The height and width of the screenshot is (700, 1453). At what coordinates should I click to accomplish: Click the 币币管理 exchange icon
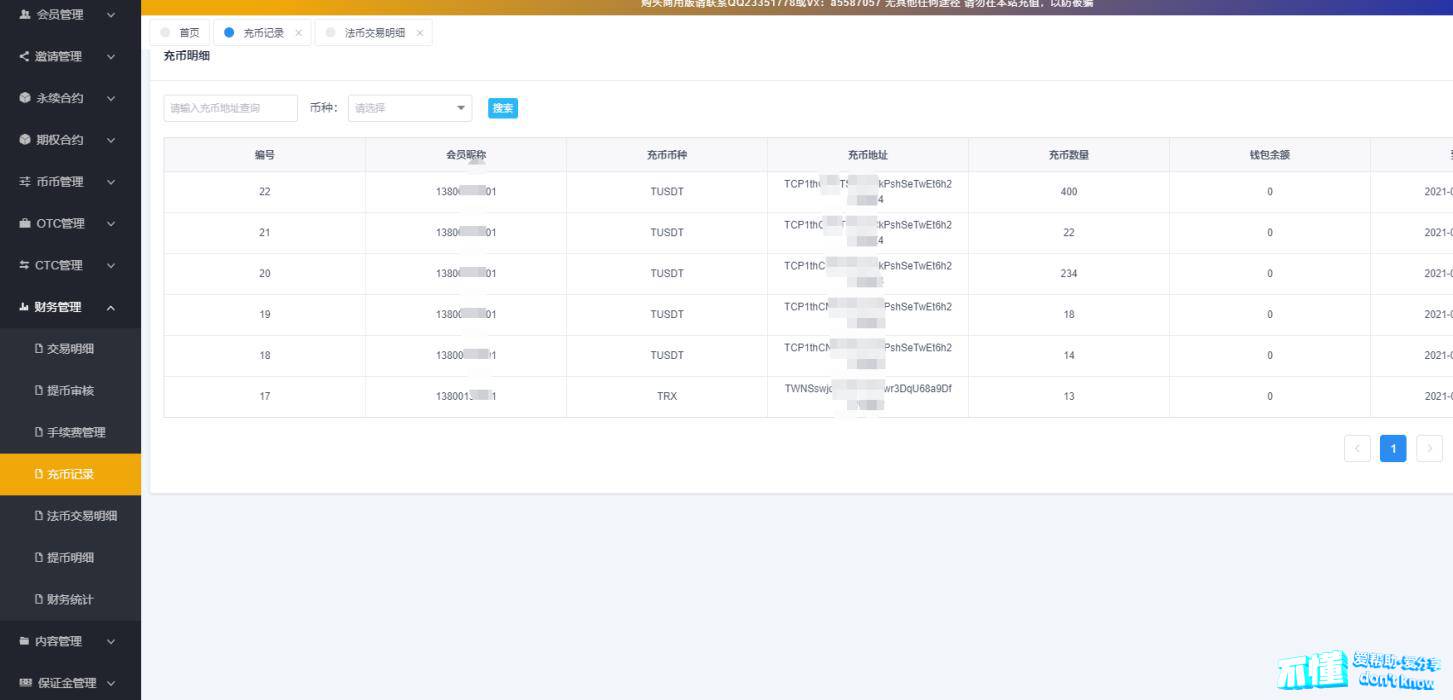click(25, 182)
